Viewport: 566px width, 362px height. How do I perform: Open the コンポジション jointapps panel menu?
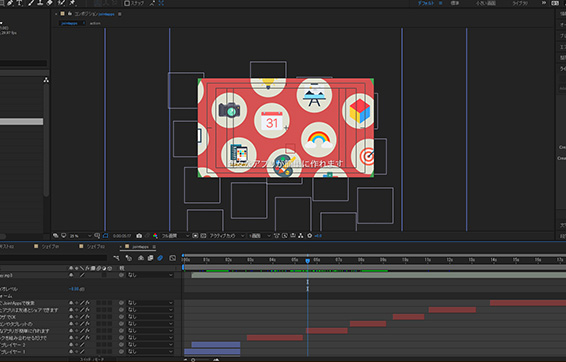(x=119, y=14)
